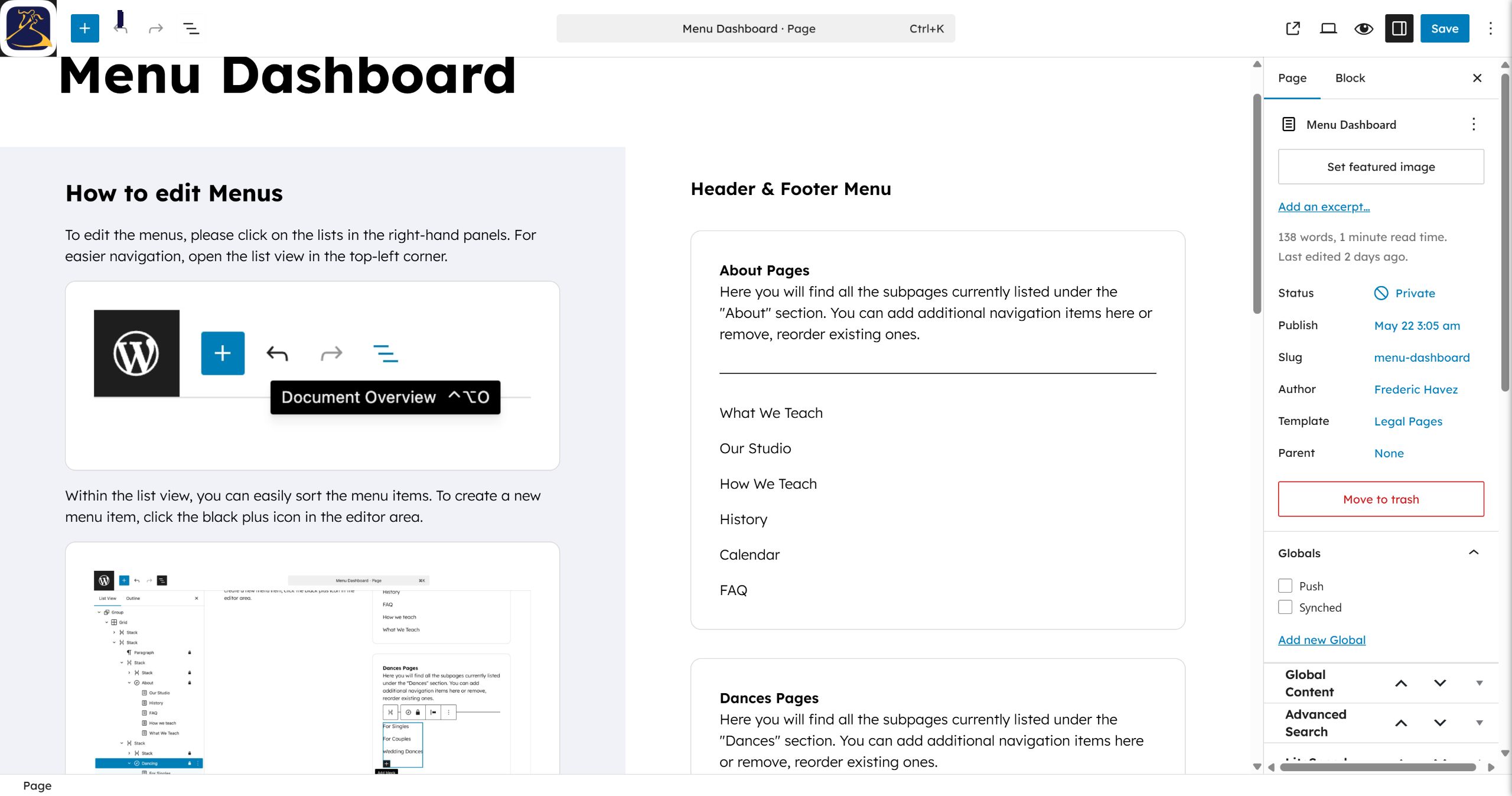Add new Global link
The image size is (1512, 796).
1322,640
